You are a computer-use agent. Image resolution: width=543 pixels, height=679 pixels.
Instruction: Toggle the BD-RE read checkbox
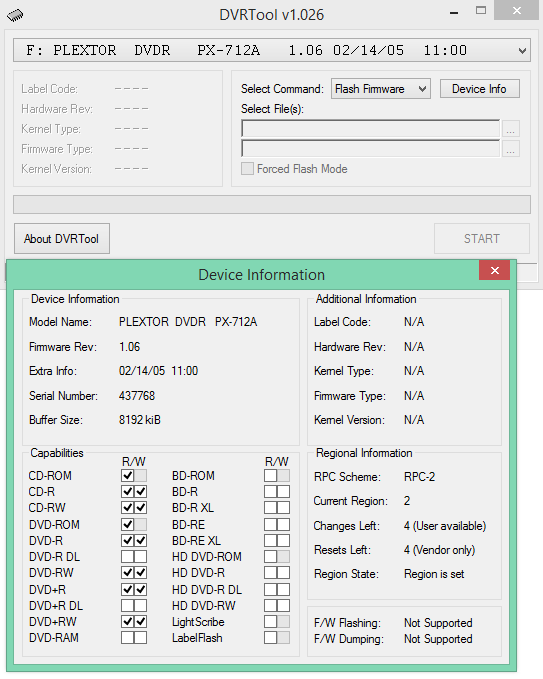point(270,524)
